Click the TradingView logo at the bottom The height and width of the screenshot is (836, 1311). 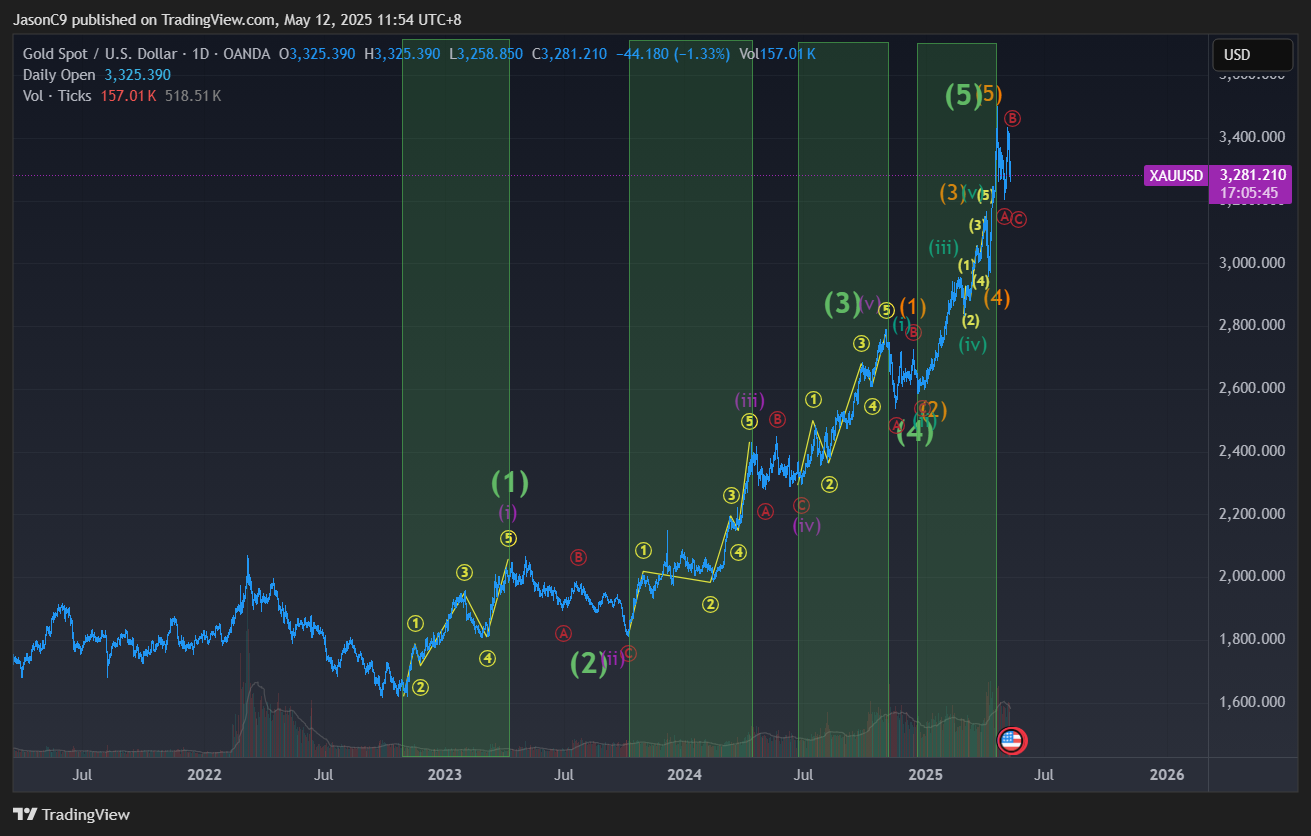click(71, 814)
